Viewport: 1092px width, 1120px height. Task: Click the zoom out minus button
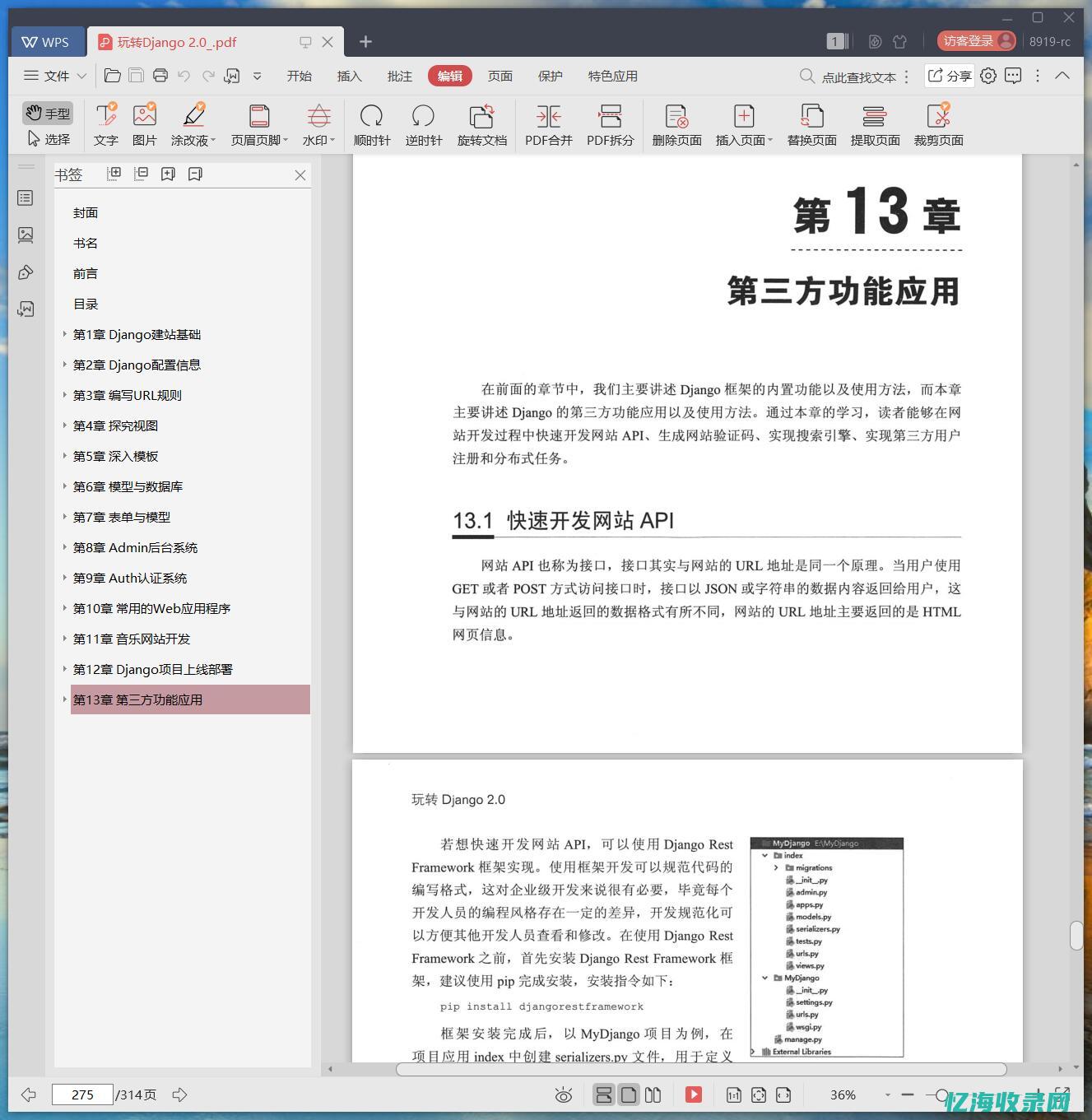[x=907, y=1095]
